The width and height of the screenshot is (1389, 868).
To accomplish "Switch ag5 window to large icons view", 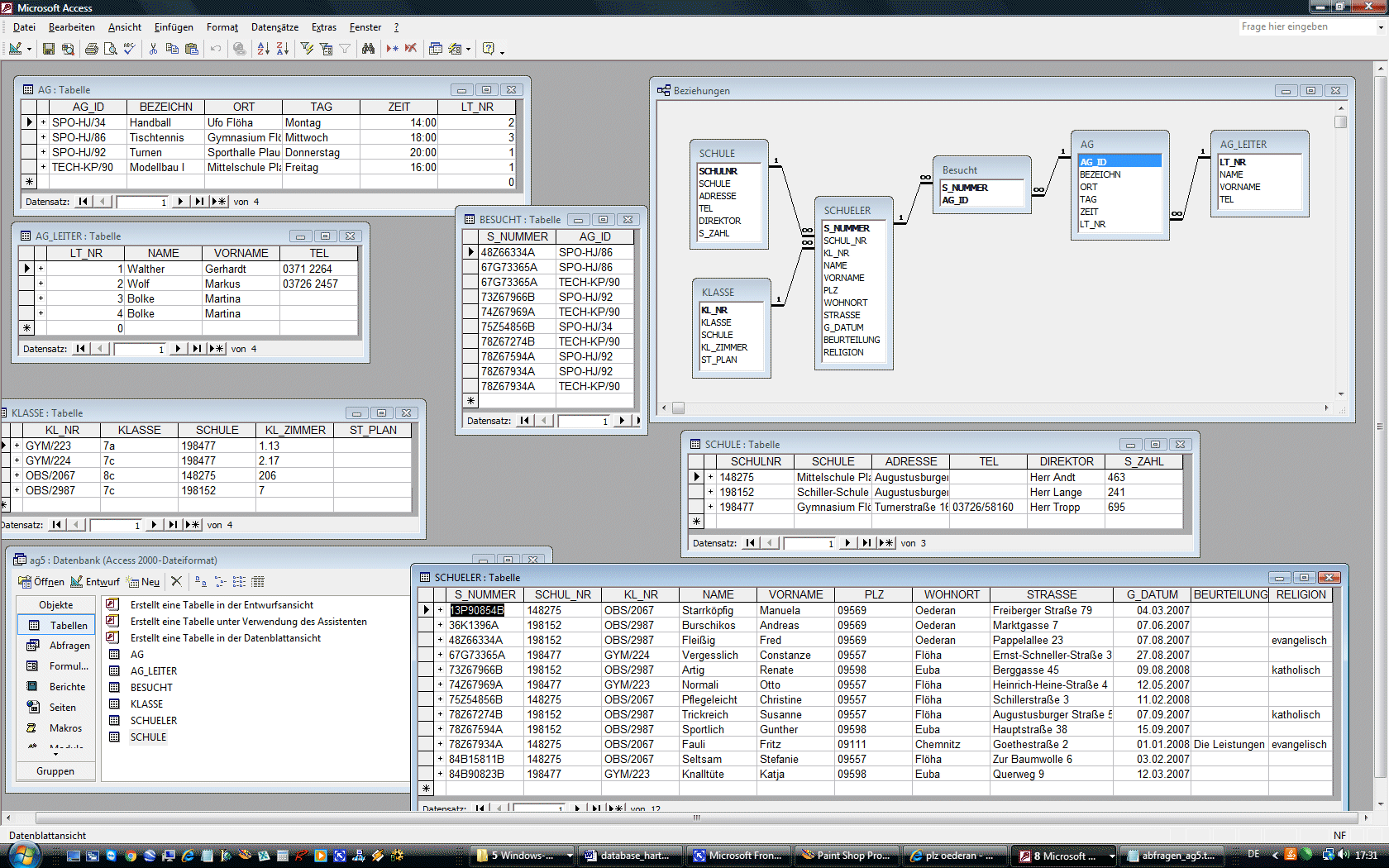I will click(201, 581).
